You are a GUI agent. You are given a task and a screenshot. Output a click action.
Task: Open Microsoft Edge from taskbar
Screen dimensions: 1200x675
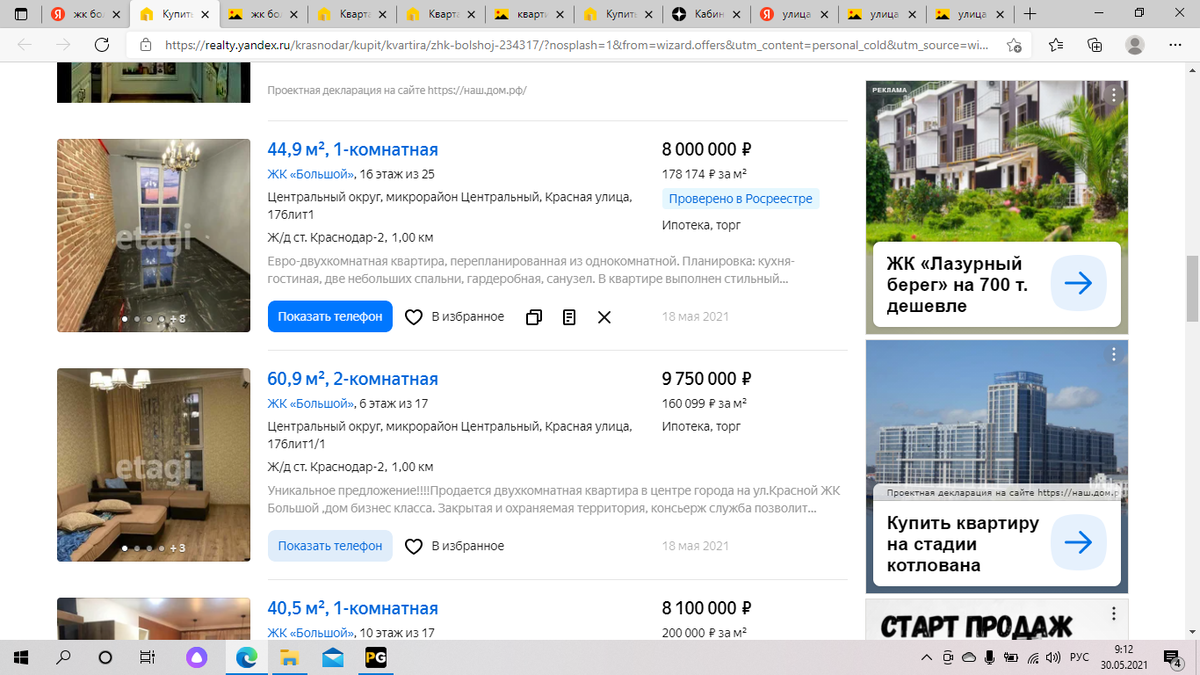pyautogui.click(x=246, y=657)
